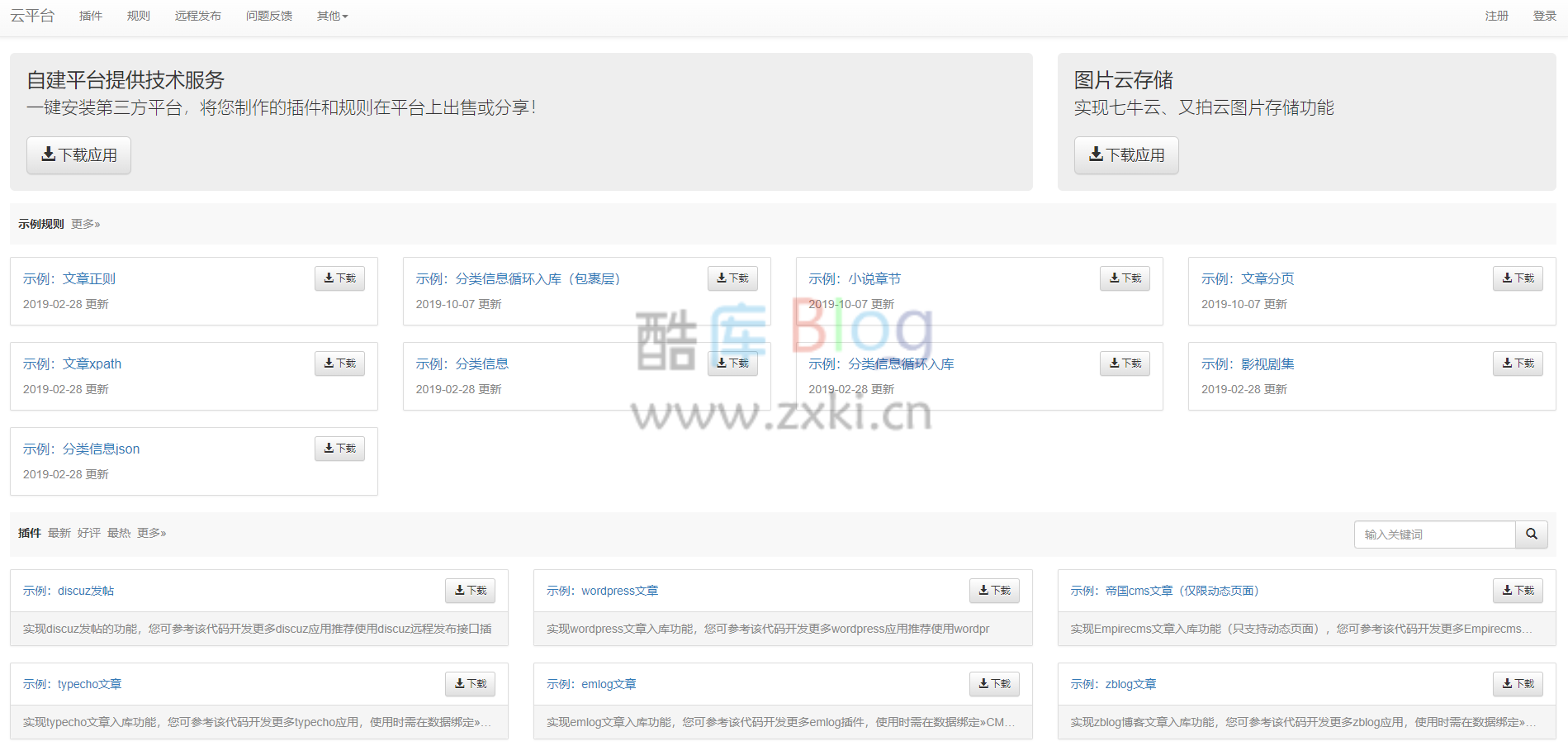Viewport: 1568px width, 746px height.
Task: Click the 注册 link
Action: click(x=1495, y=15)
